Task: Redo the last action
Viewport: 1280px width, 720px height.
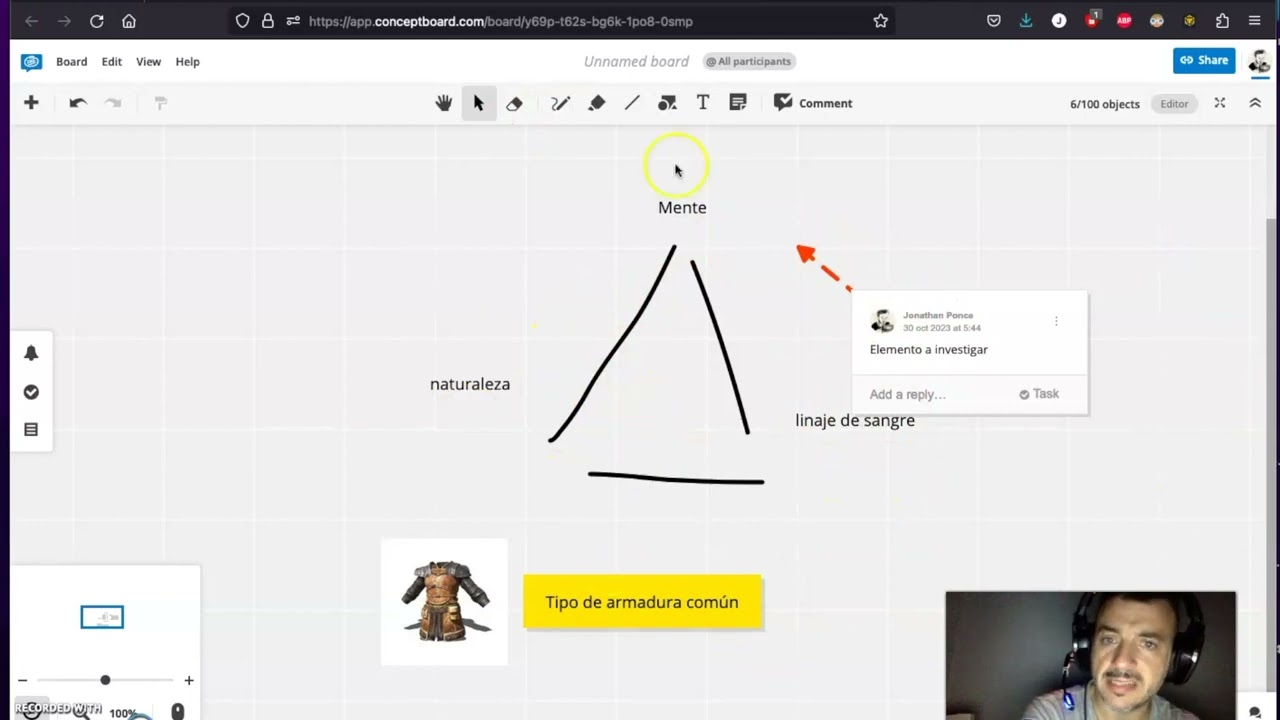Action: (x=113, y=103)
